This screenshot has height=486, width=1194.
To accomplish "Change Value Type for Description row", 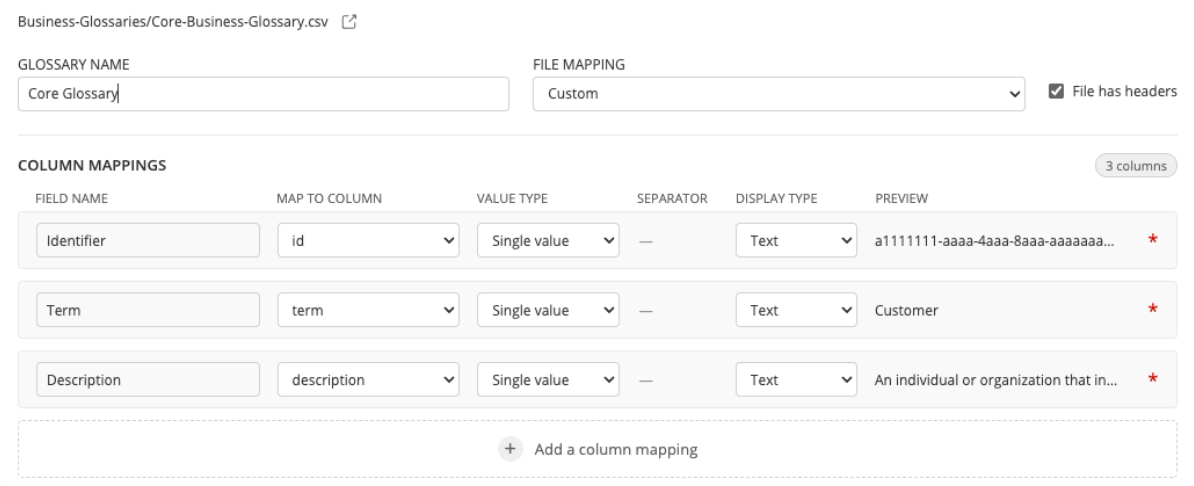I will [x=548, y=380].
